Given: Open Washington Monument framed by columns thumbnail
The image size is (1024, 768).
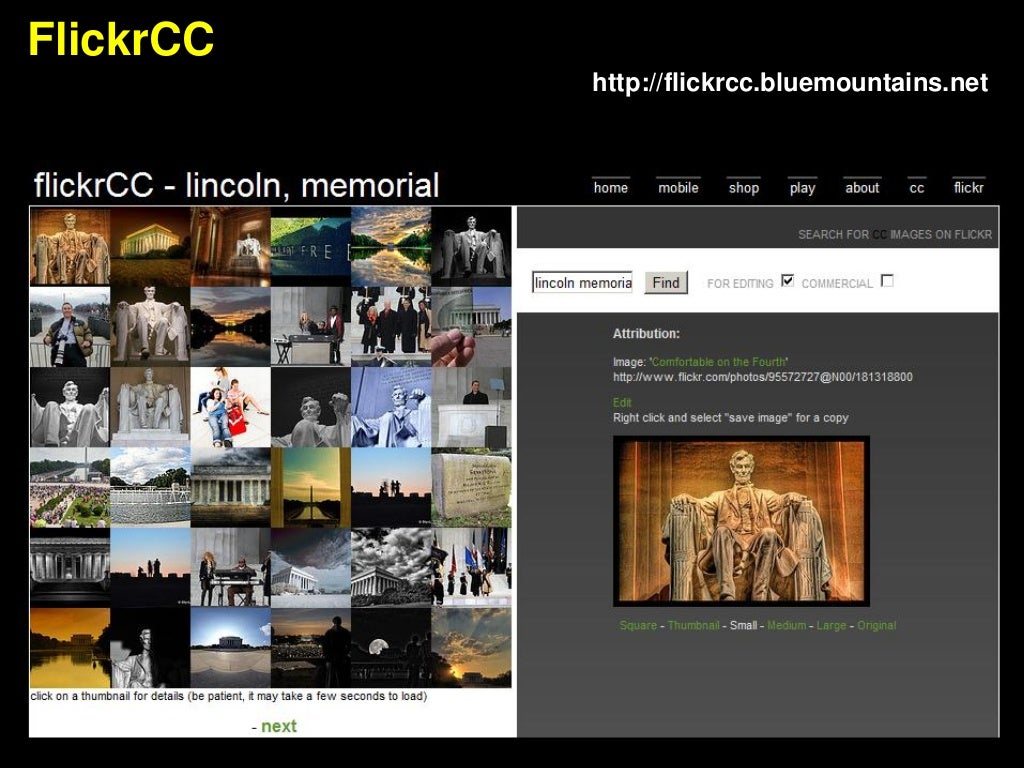Looking at the screenshot, I should point(311,487).
